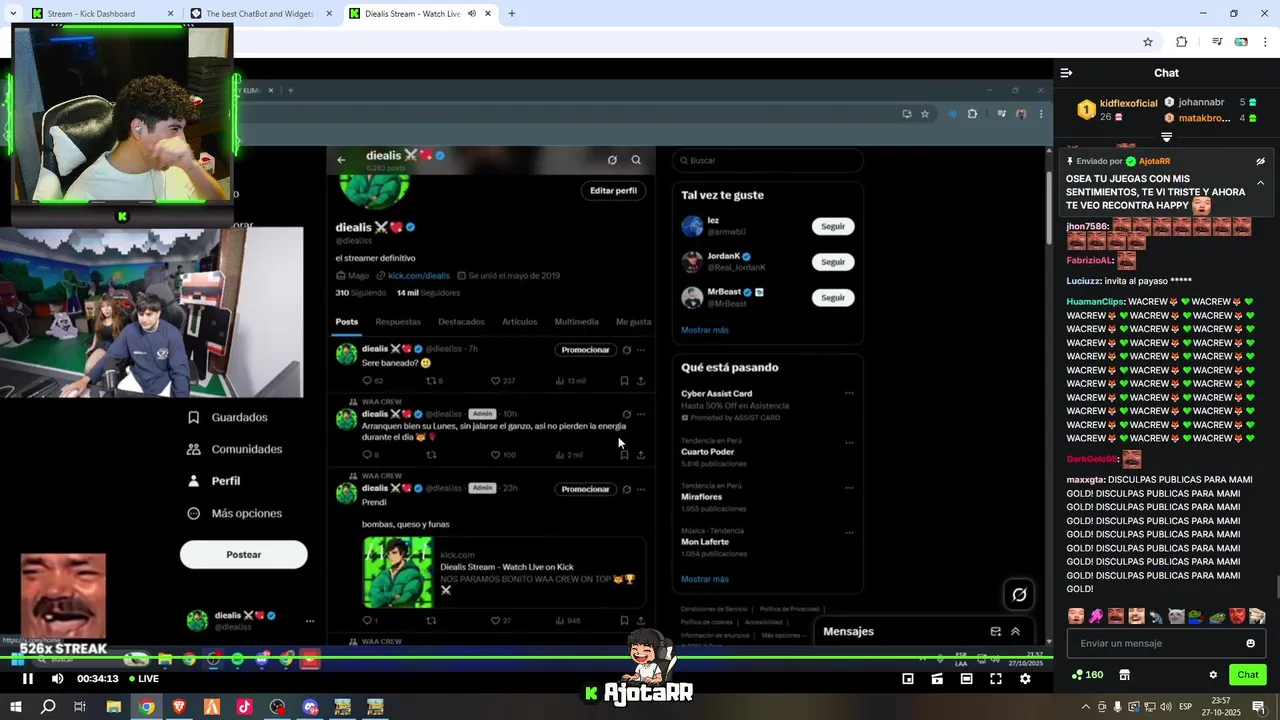
Task: Open 'Multimedia' tab on Twitter profile
Action: [x=576, y=322]
